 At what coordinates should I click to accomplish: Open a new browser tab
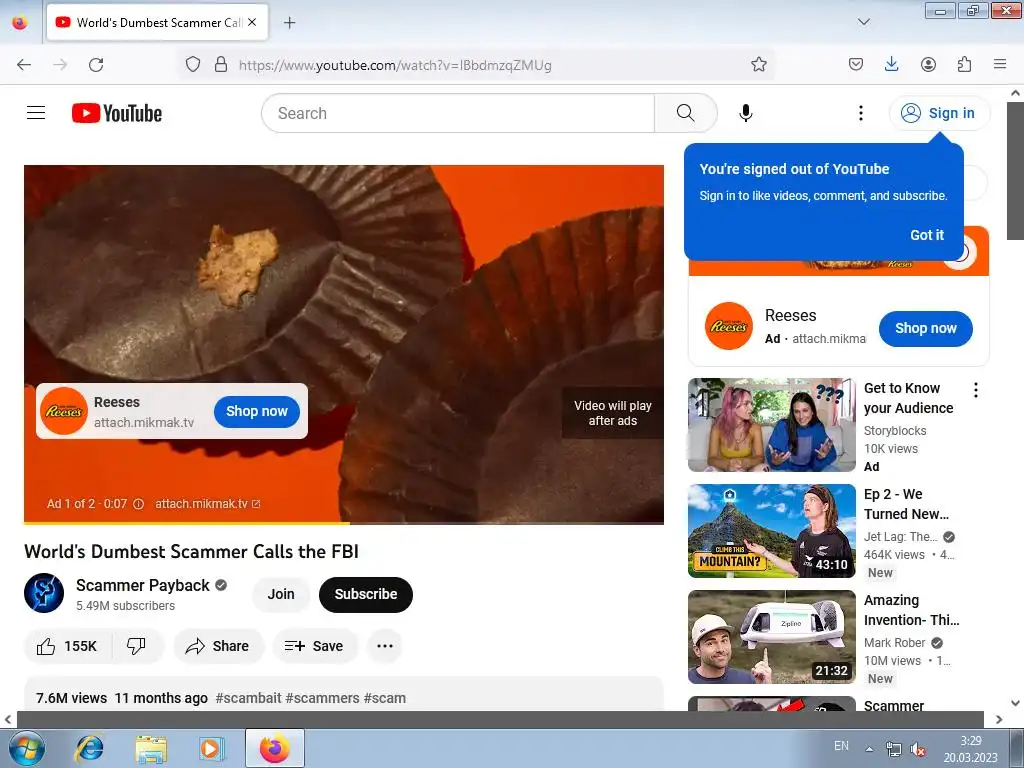pos(289,22)
